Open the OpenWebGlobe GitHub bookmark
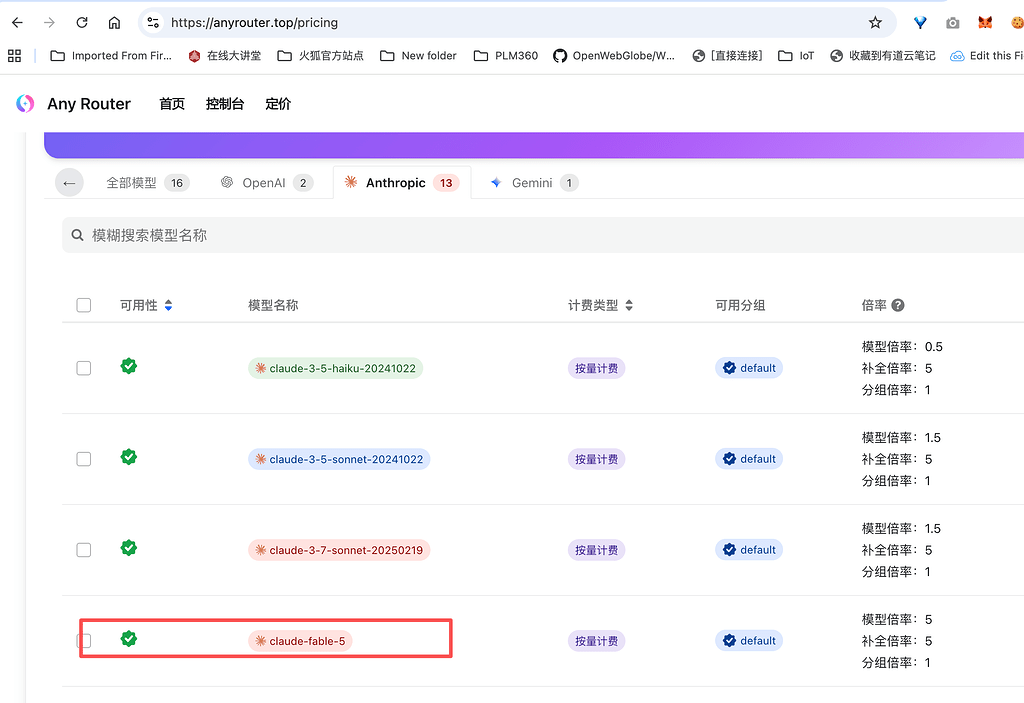The image size is (1024, 703). coord(613,56)
